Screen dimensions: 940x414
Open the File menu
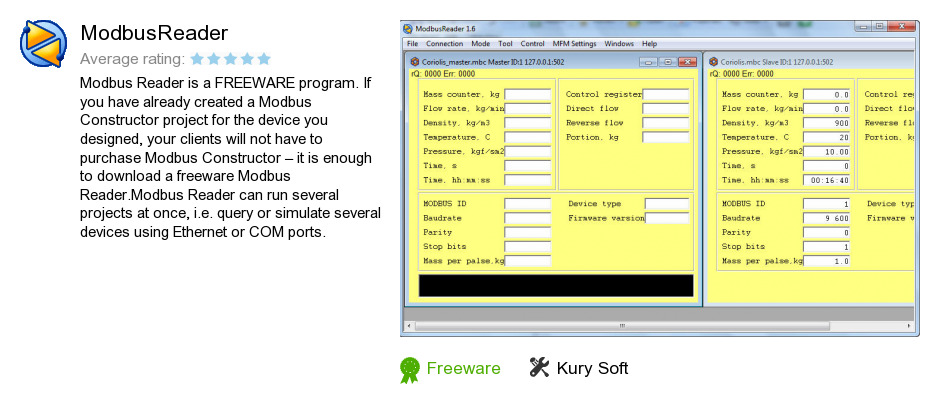point(412,44)
